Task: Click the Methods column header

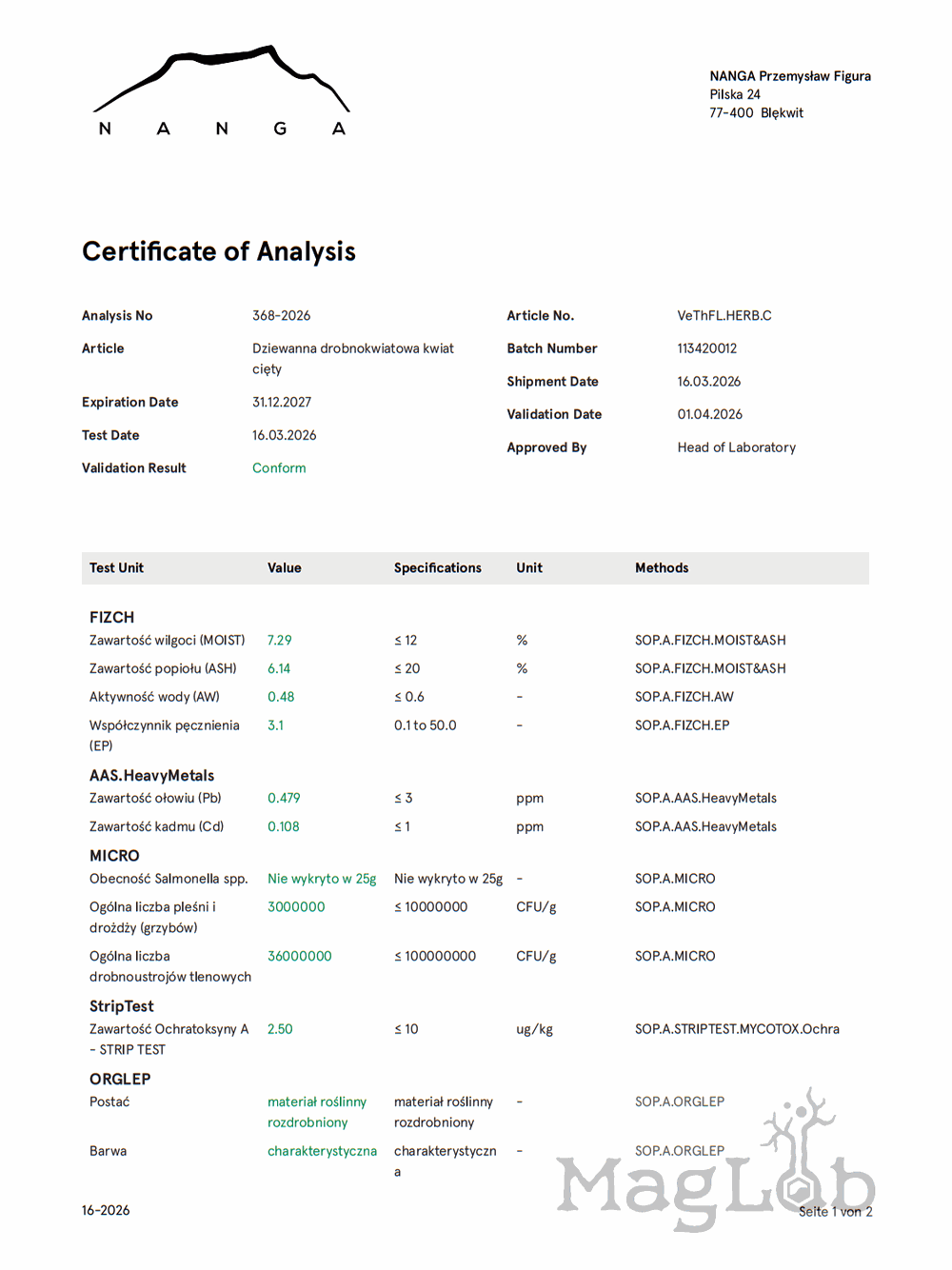Action: [x=662, y=567]
